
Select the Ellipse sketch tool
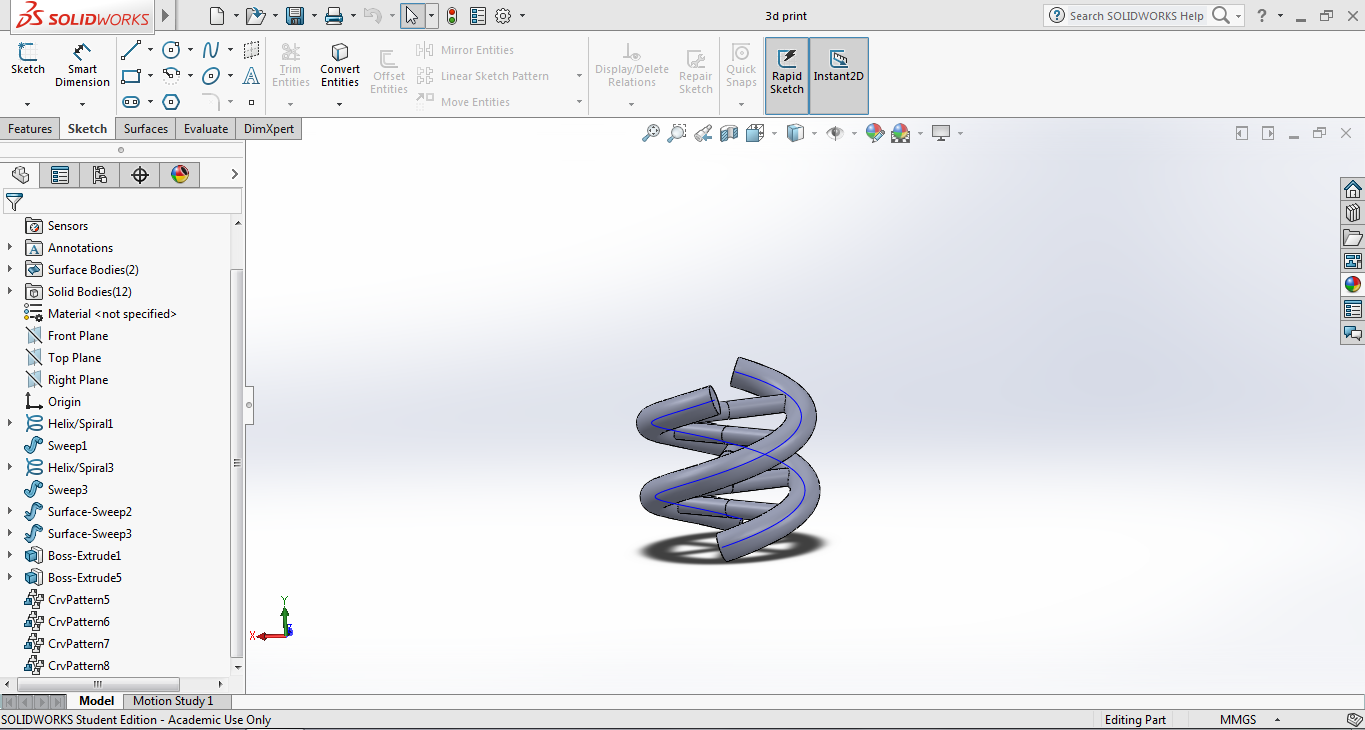[211, 76]
